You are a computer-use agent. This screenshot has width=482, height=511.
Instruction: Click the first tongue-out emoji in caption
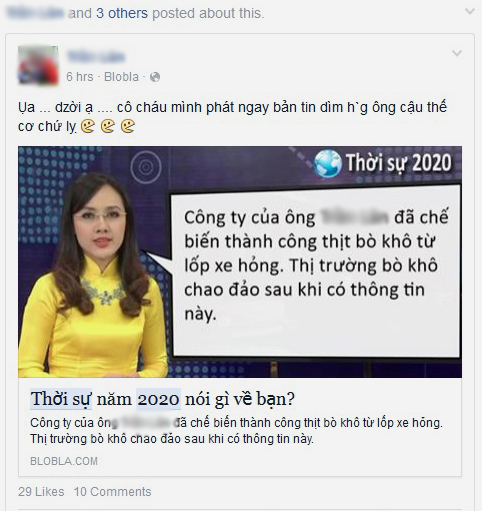point(88,126)
